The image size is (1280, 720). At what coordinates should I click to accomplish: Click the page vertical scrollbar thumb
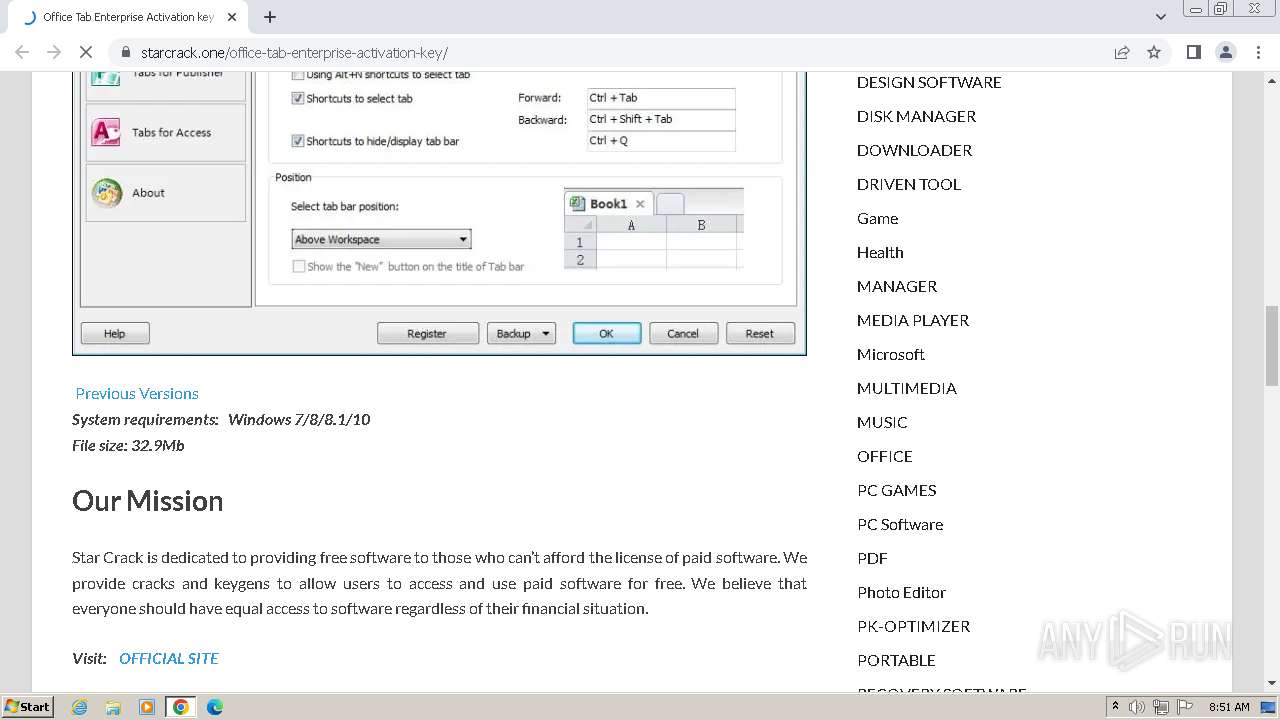pyautogui.click(x=1272, y=345)
